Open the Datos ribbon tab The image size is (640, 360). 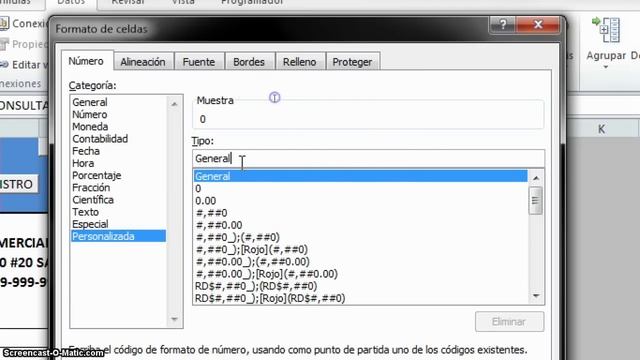(71, 2)
